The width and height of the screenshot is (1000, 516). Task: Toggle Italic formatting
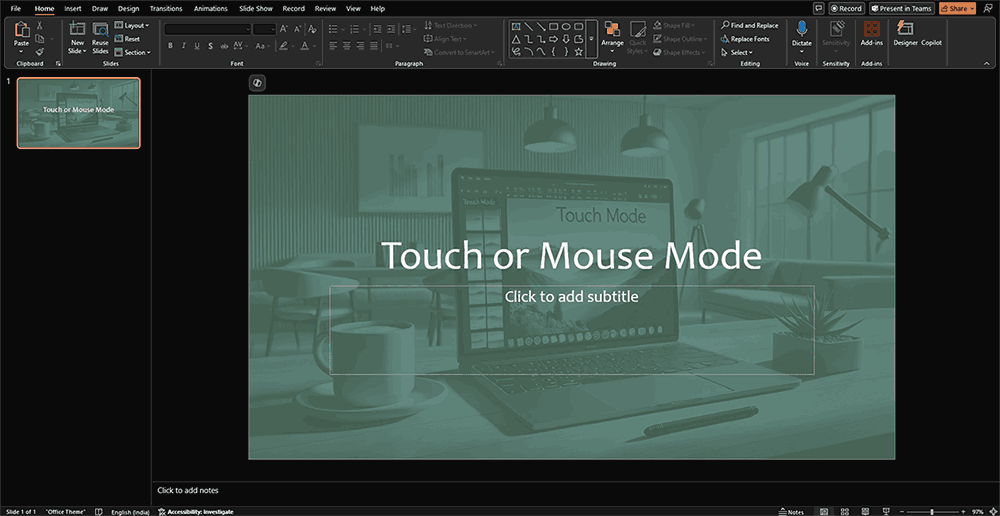[x=184, y=46]
